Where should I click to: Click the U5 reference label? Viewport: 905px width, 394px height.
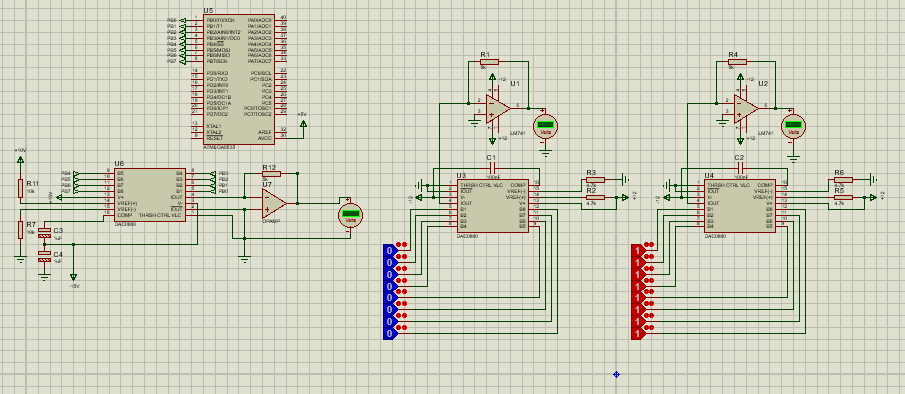tap(208, 11)
